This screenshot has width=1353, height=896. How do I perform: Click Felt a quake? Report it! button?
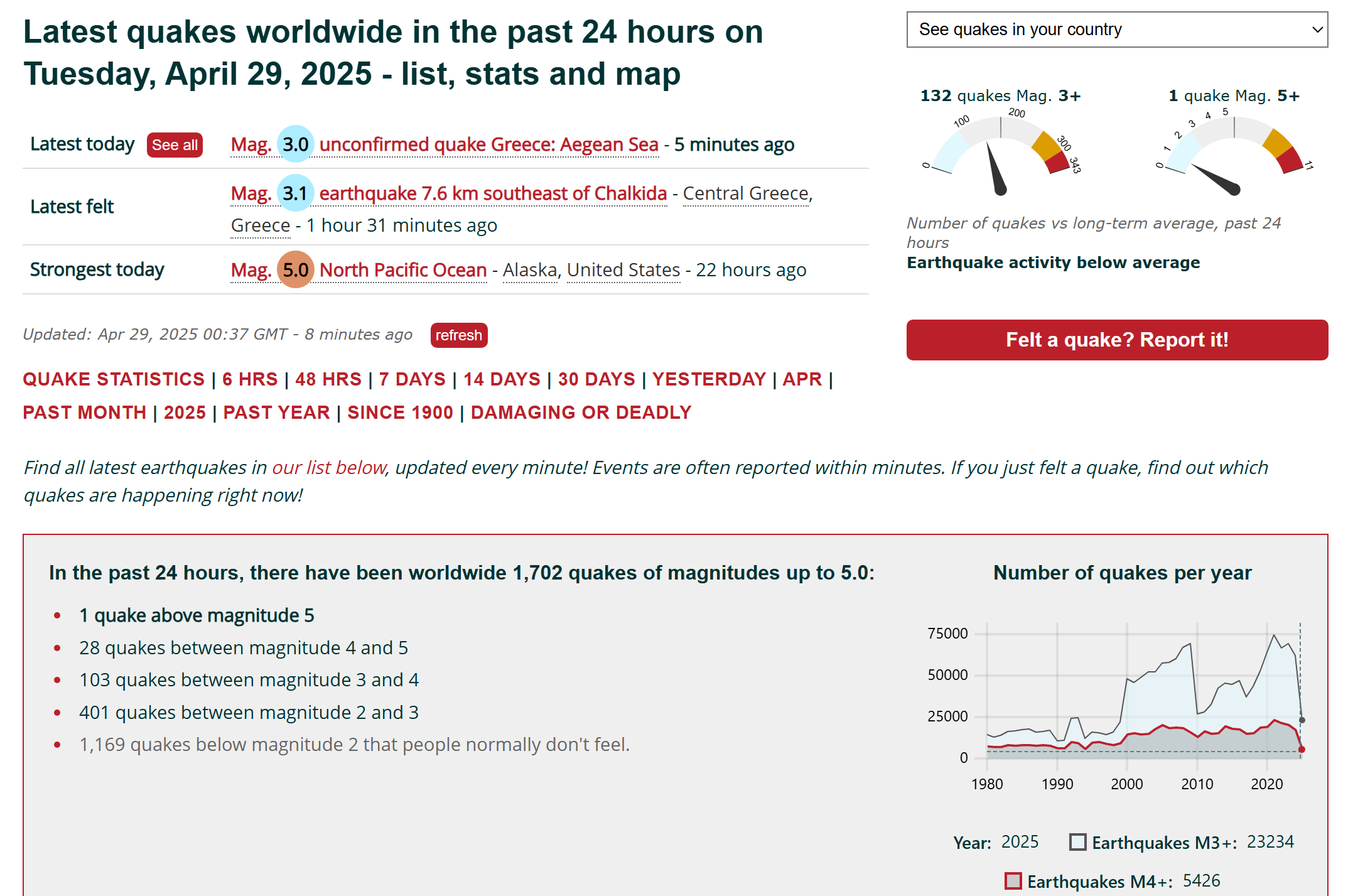tap(1116, 340)
